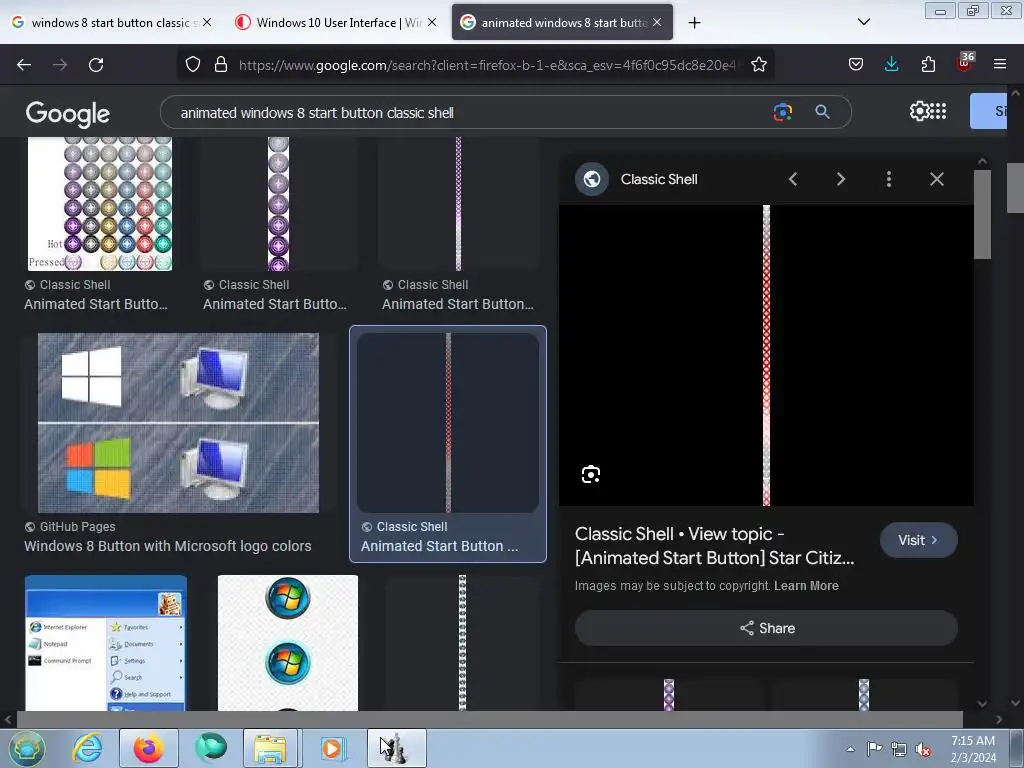Go to Google home via logo
Screen dimensions: 1024x768
click(67, 114)
